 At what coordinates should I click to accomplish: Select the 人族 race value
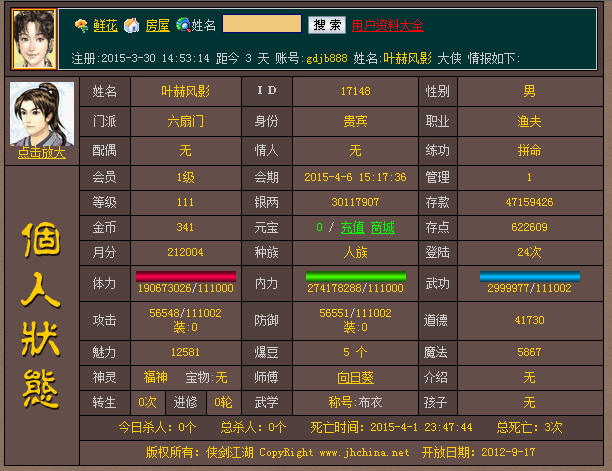[x=356, y=252]
